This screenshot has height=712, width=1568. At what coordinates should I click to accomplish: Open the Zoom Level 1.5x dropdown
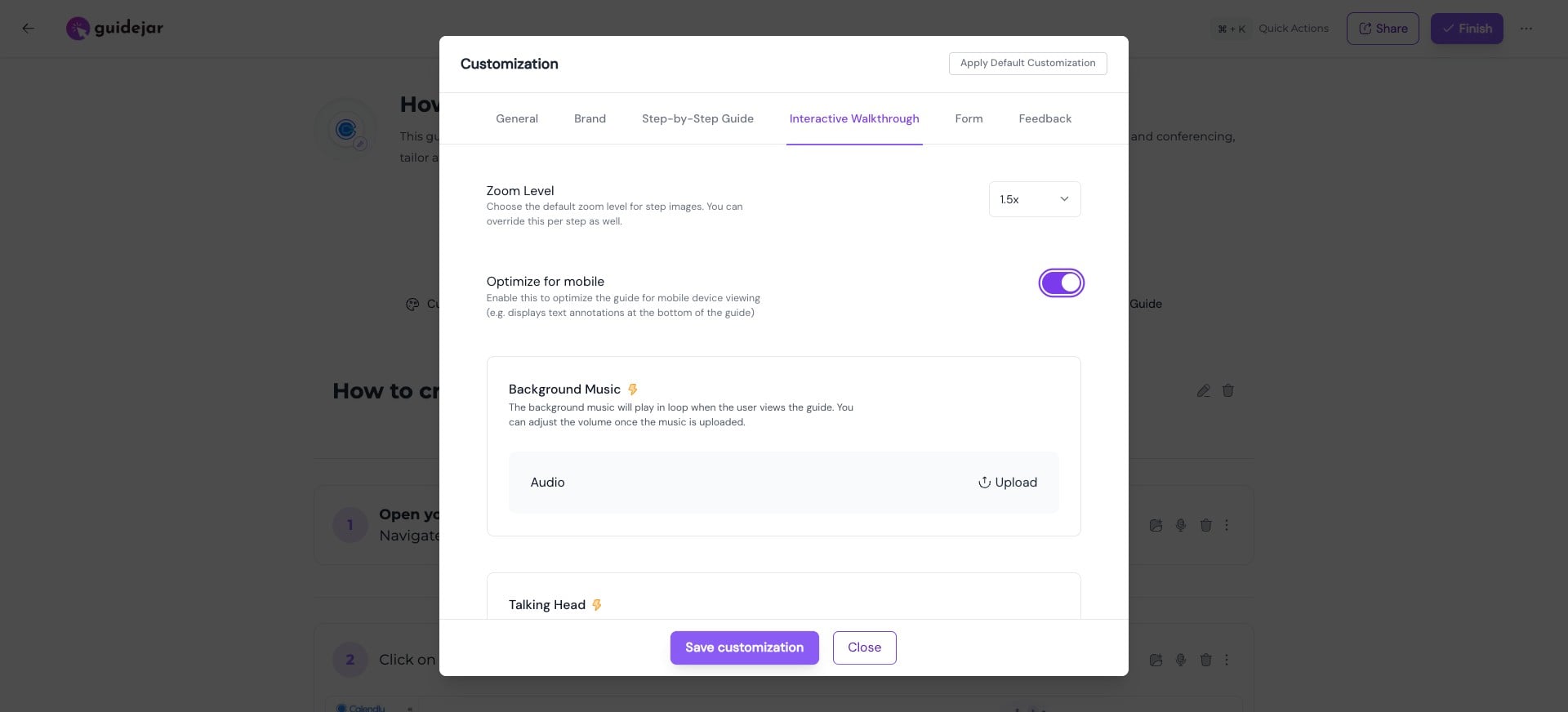click(1034, 199)
